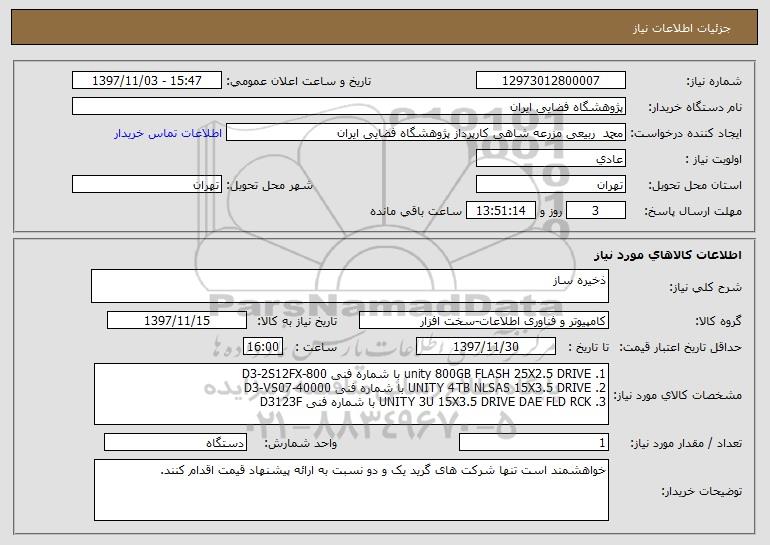Click the label اولویت نیاز
The width and height of the screenshot is (770, 545).
[x=714, y=159]
